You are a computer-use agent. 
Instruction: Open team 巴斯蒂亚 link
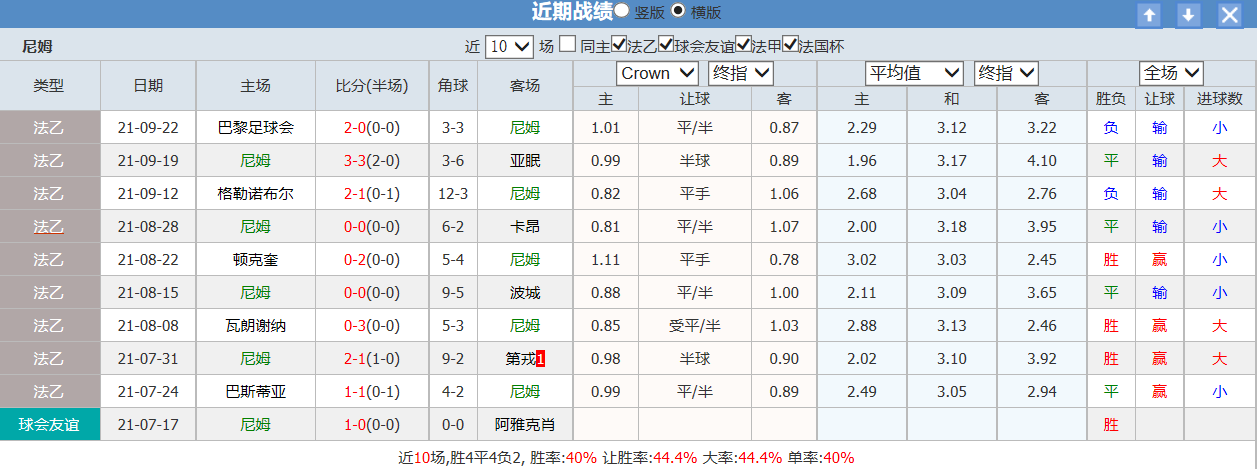(256, 392)
